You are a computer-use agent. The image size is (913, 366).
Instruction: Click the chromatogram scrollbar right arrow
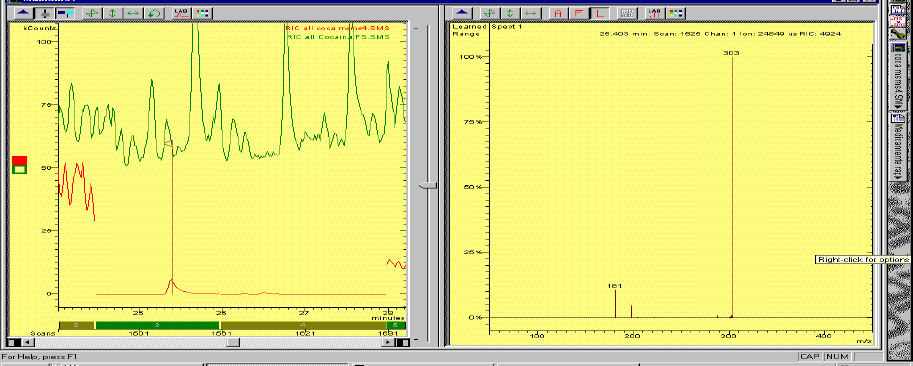pos(388,343)
